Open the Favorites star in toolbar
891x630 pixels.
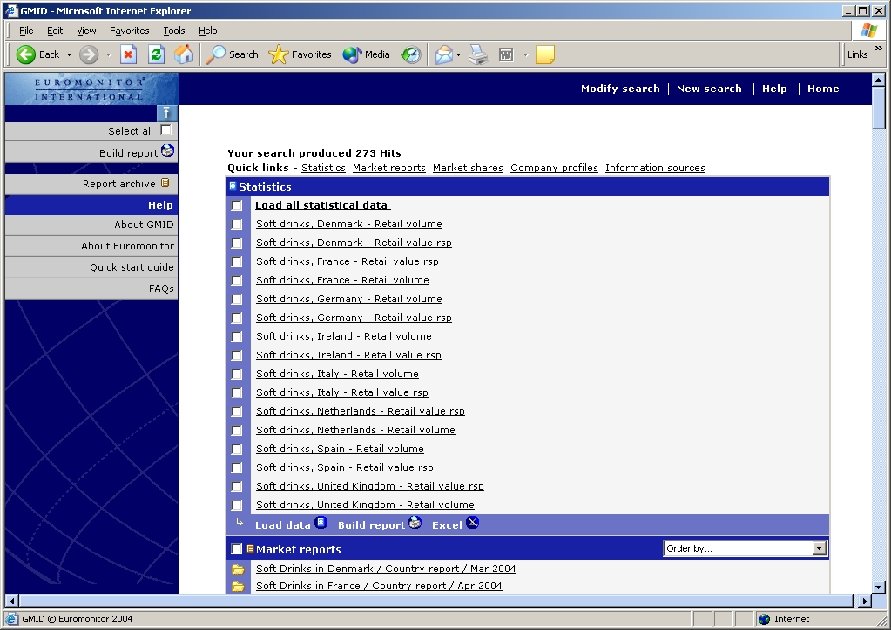click(x=278, y=55)
